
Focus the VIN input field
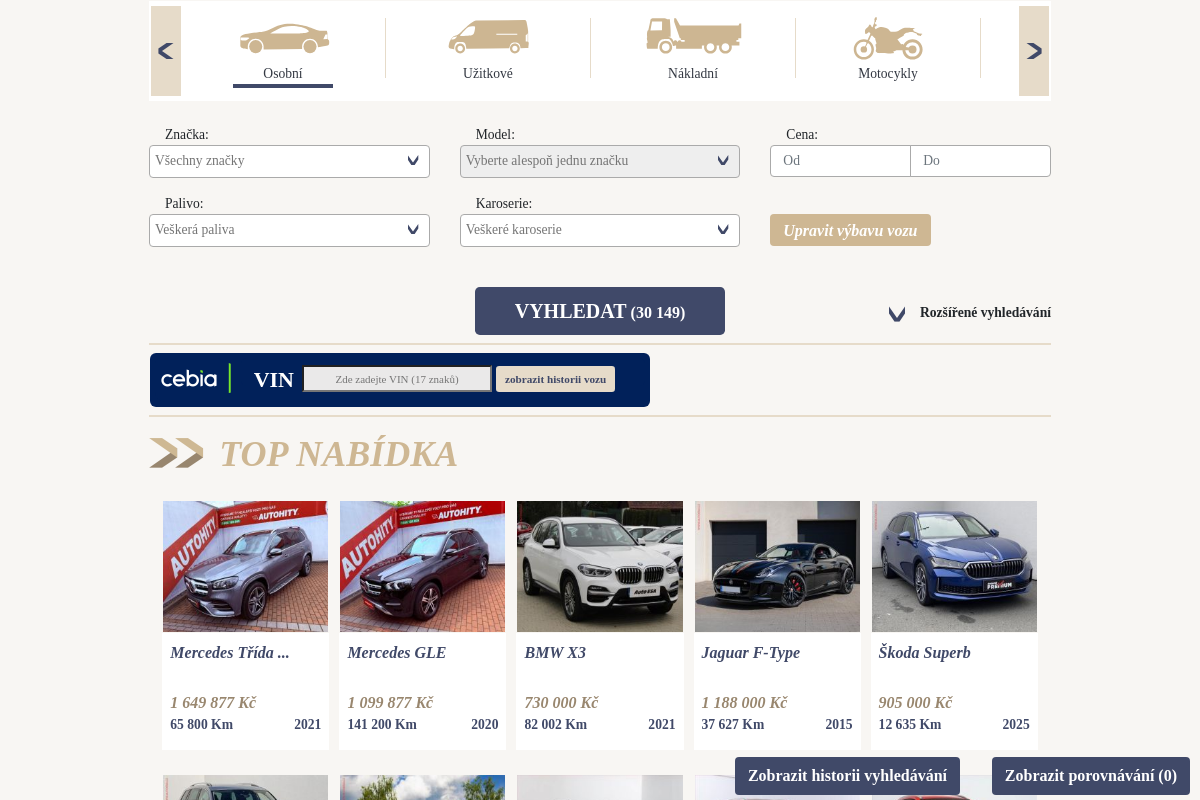[397, 379]
